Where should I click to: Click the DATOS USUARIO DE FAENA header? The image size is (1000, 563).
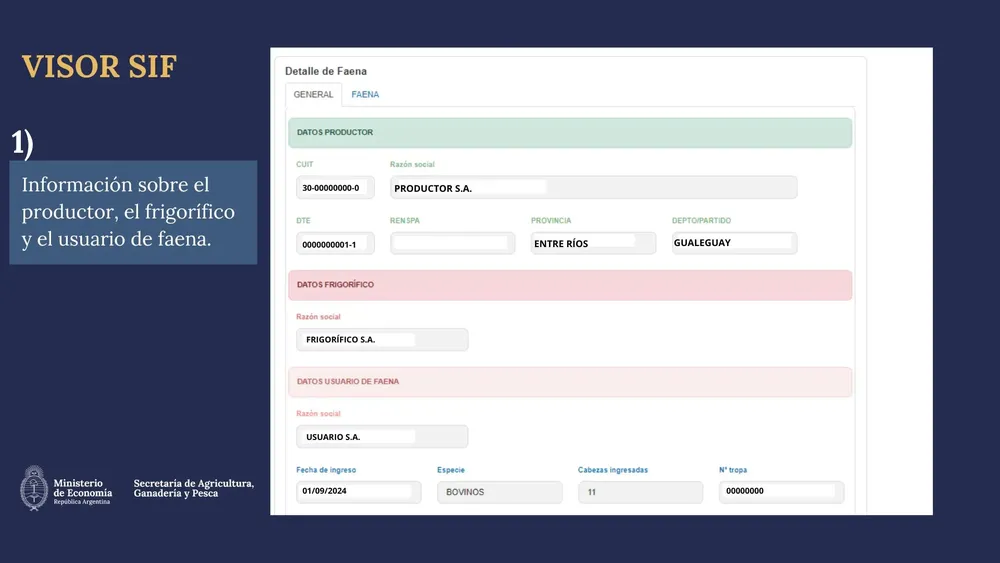pos(570,382)
